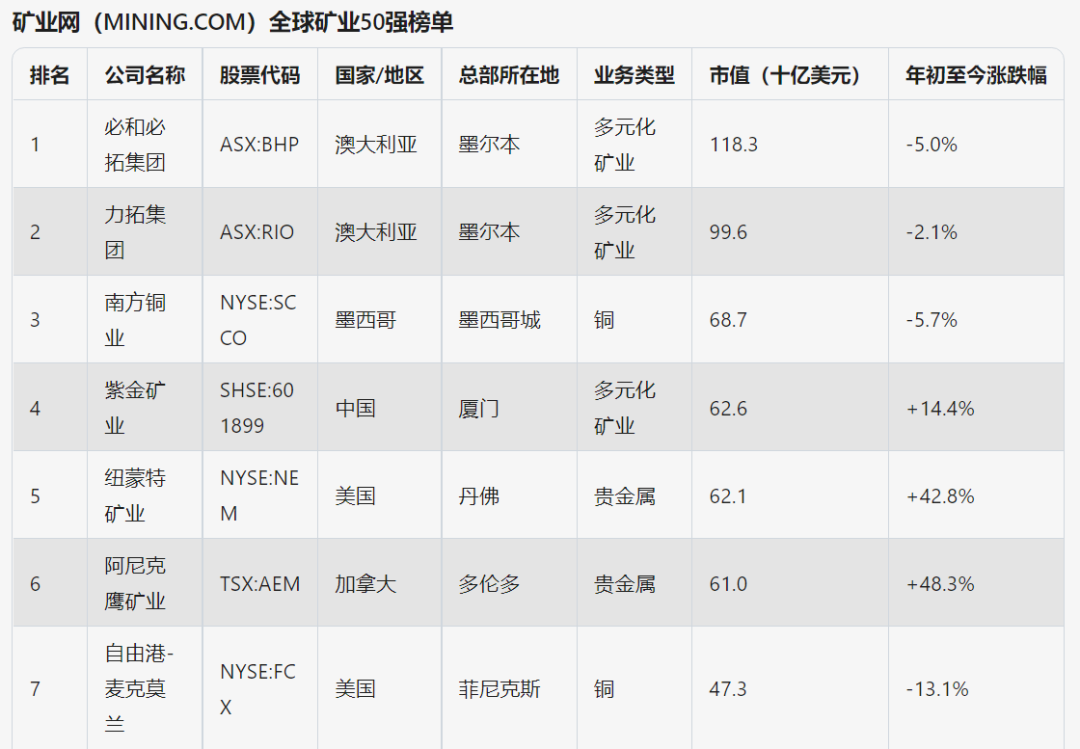
Task: Click market cap value 62.6
Action: coord(728,408)
